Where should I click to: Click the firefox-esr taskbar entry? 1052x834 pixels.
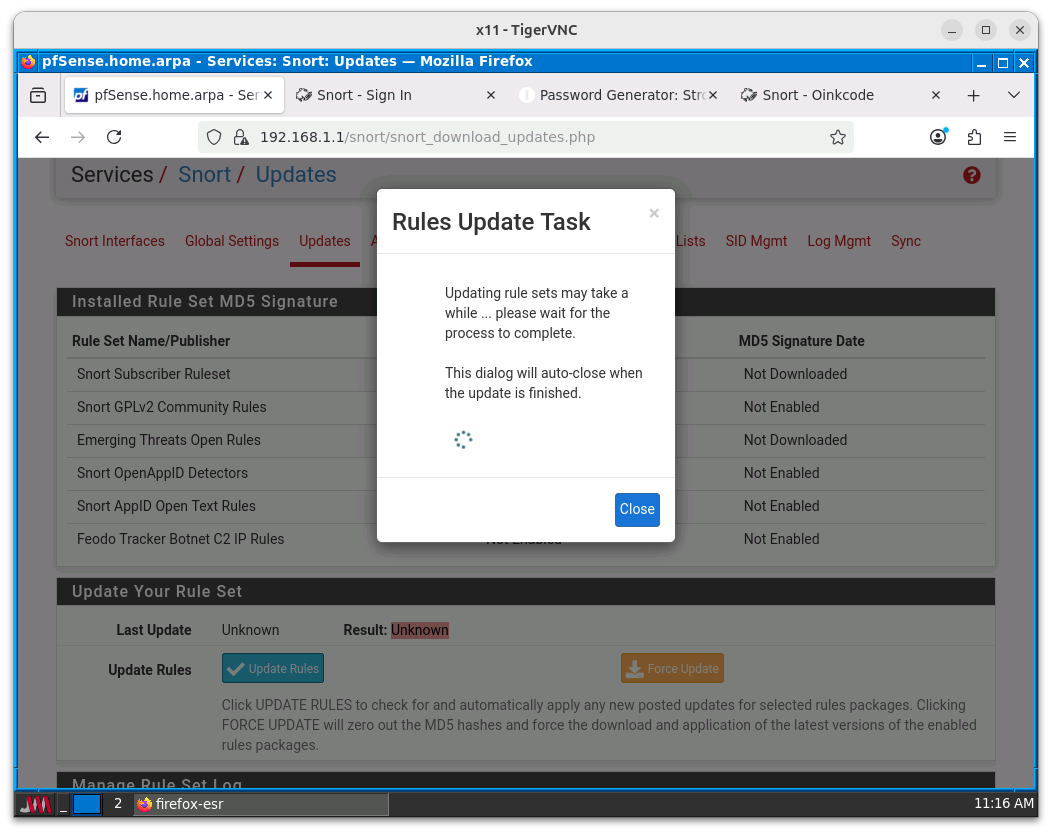click(x=261, y=804)
